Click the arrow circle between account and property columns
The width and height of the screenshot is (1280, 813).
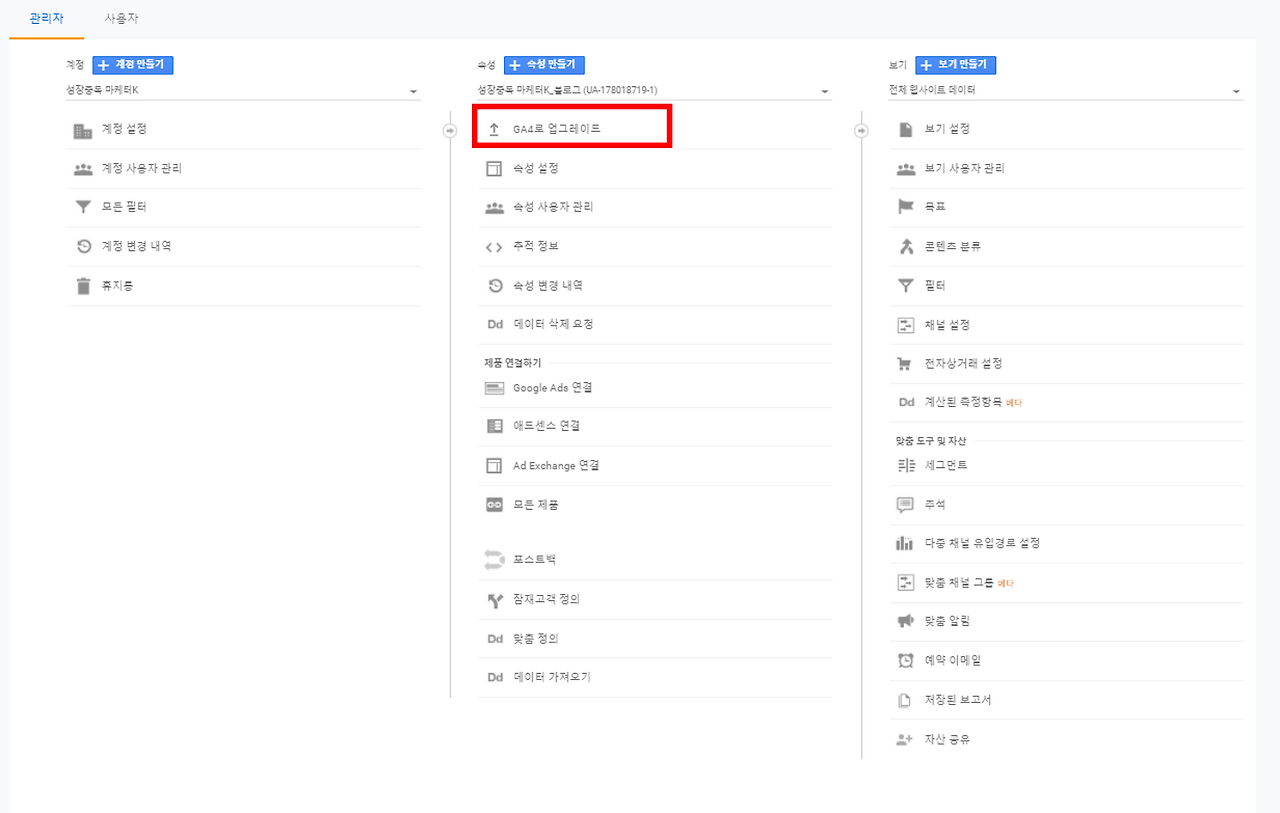click(450, 130)
